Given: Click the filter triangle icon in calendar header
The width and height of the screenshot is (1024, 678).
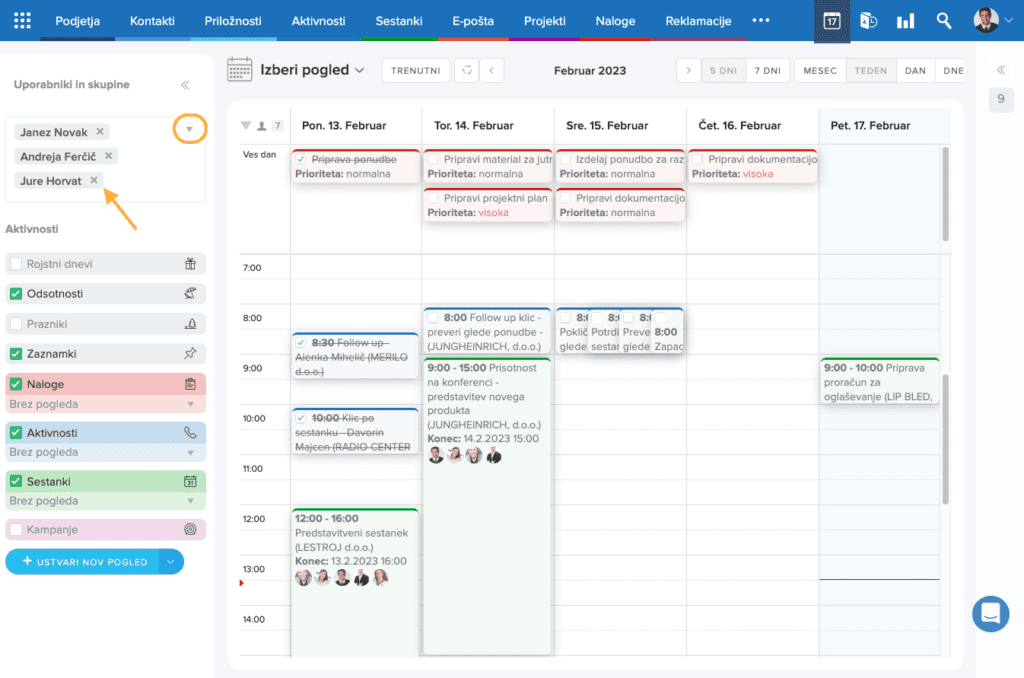Looking at the screenshot, I should 246,125.
